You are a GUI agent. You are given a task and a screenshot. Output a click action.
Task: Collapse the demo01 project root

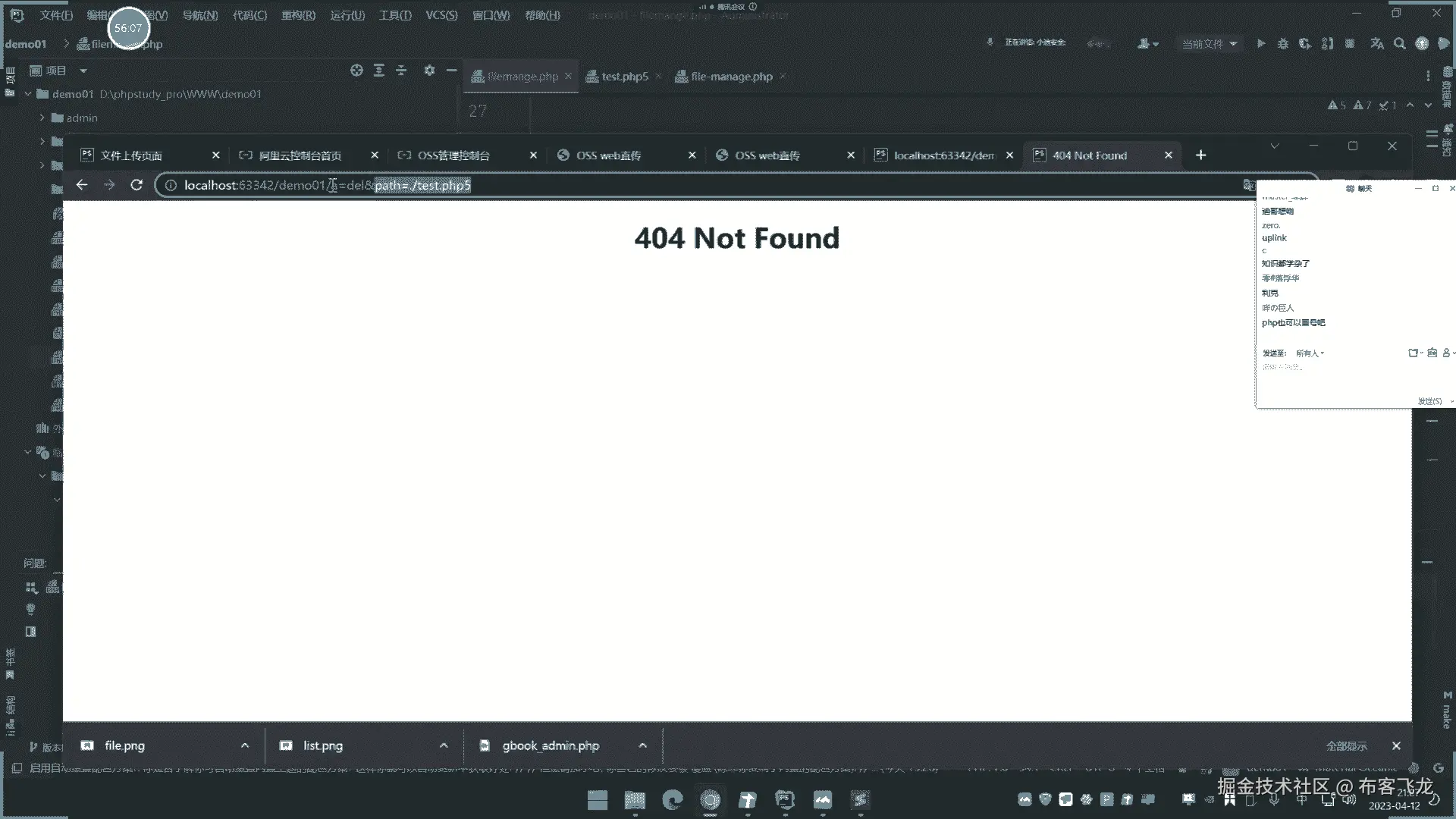(28, 94)
